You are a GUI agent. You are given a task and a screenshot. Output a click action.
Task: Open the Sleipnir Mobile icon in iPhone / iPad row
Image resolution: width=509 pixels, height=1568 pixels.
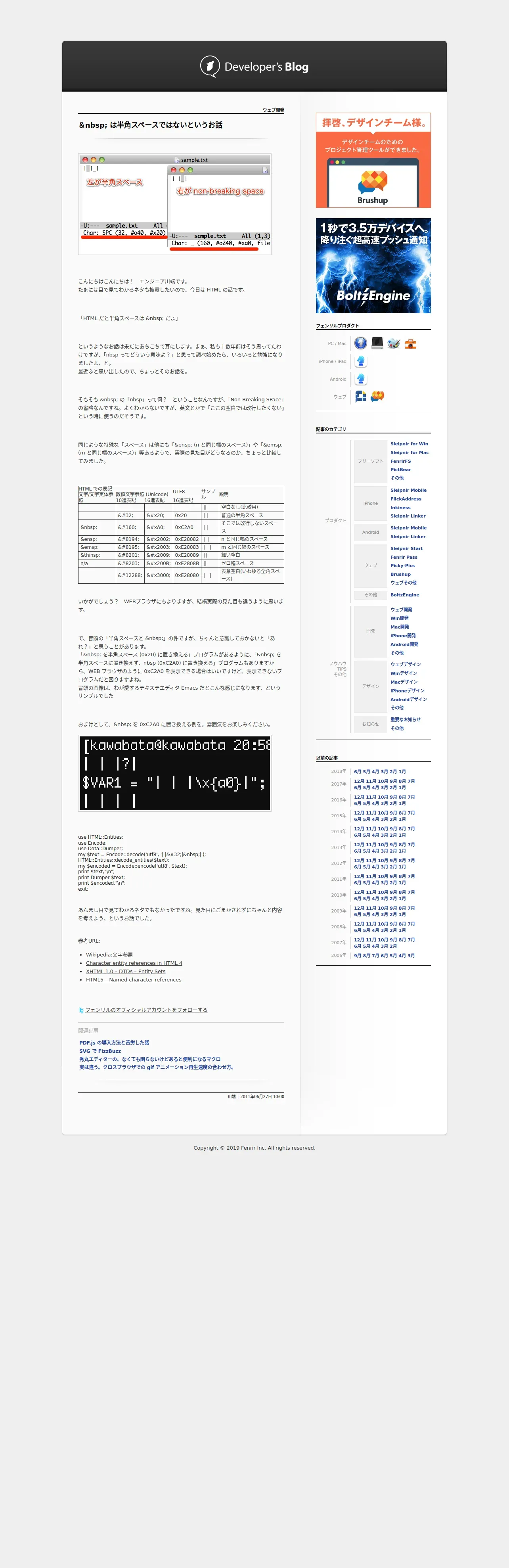coord(361,361)
